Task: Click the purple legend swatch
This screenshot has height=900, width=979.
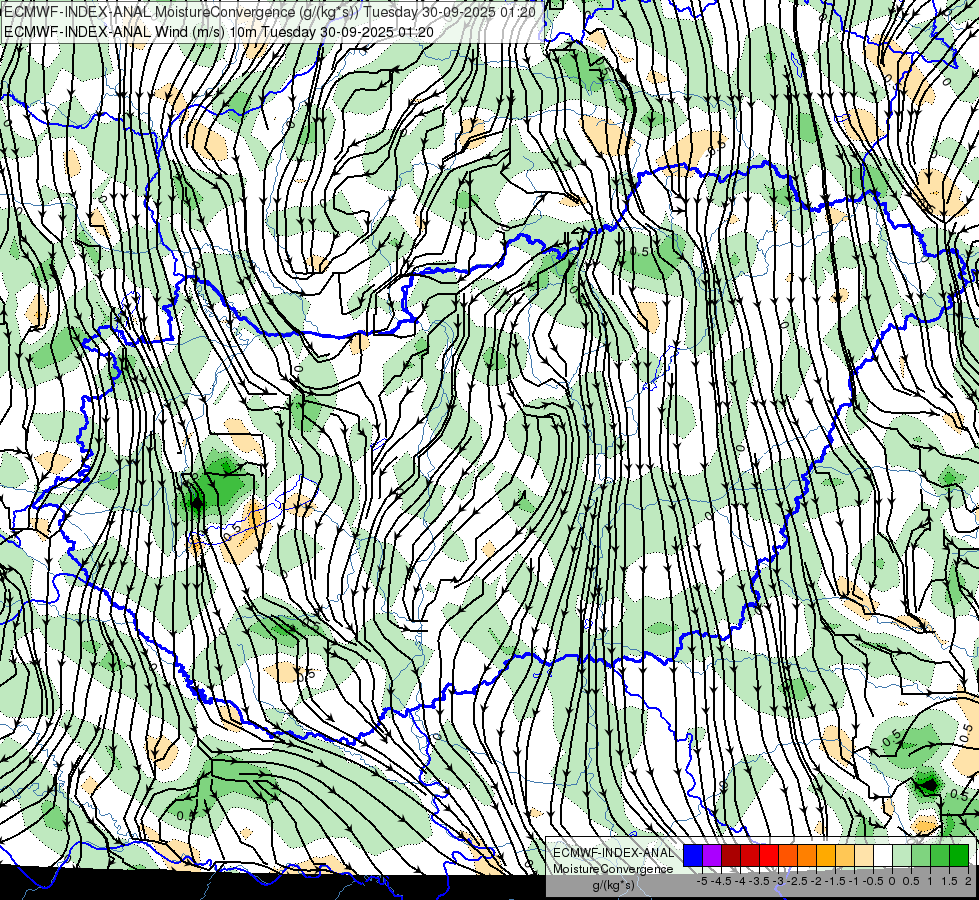Action: [712, 855]
